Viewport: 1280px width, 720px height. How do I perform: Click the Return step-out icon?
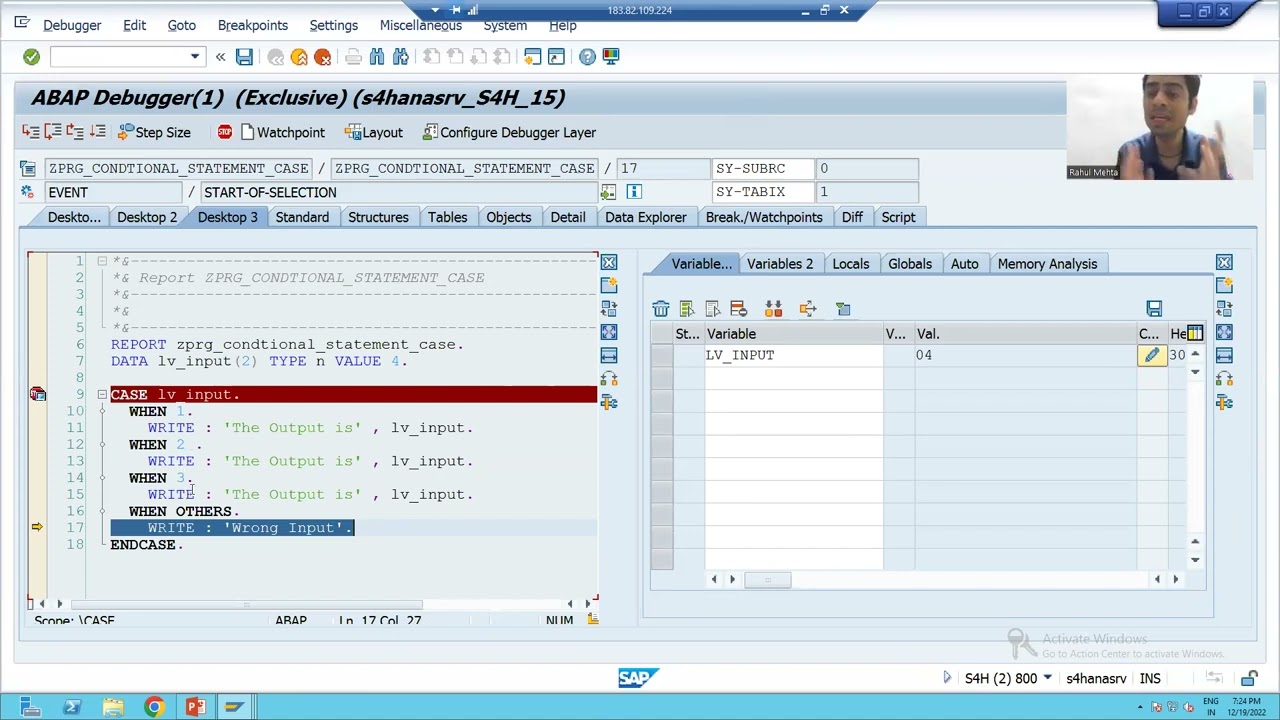[75, 132]
